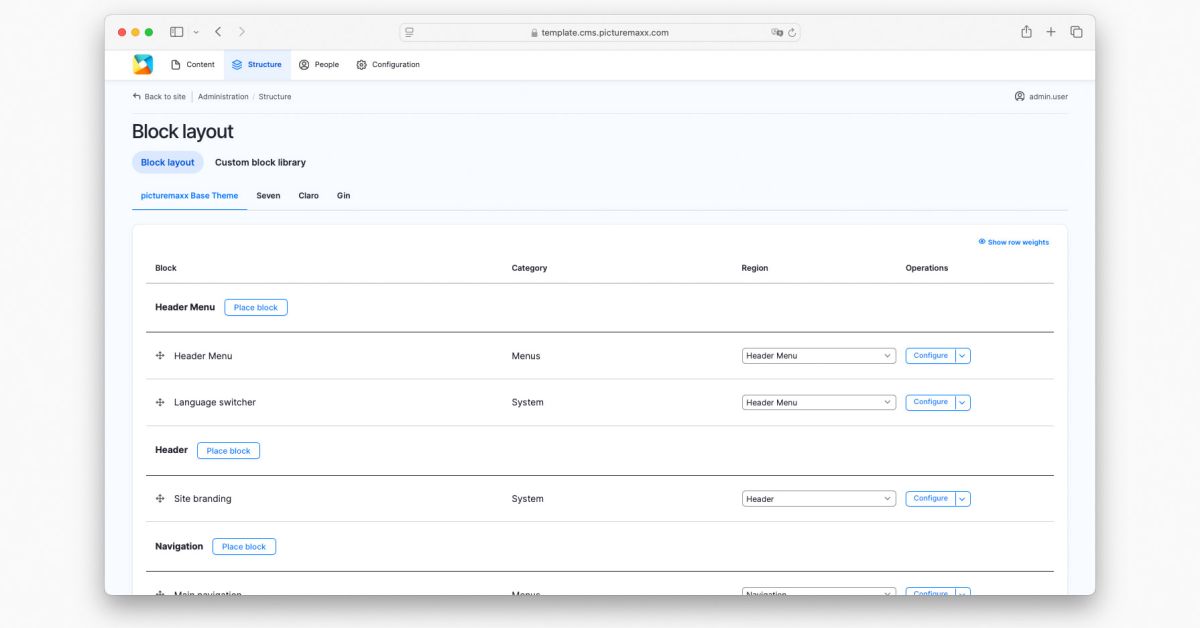Open the Region dropdown for Site branding
Image resolution: width=1200 pixels, height=628 pixels.
click(x=819, y=499)
